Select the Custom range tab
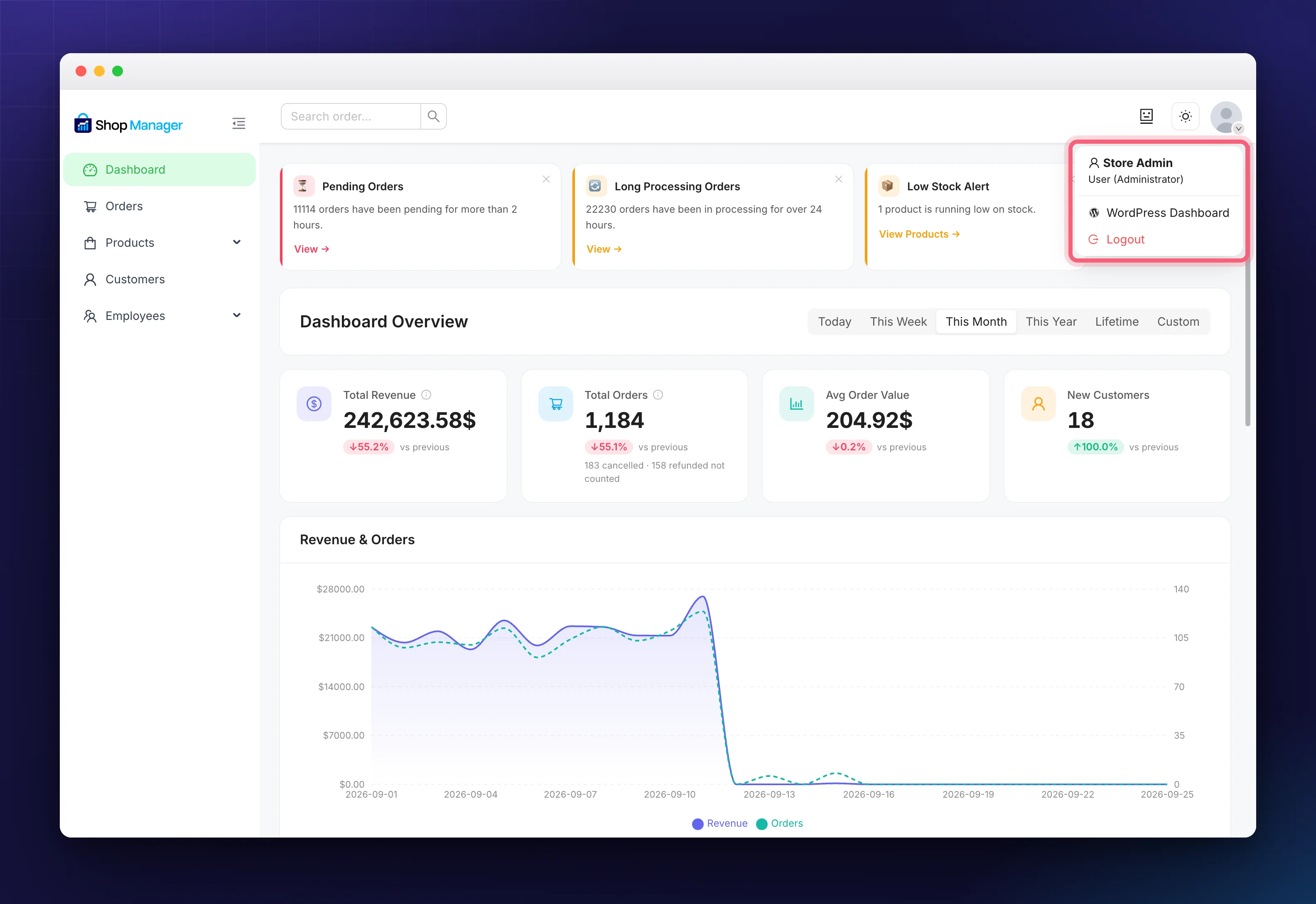The width and height of the screenshot is (1316, 904). (x=1179, y=322)
